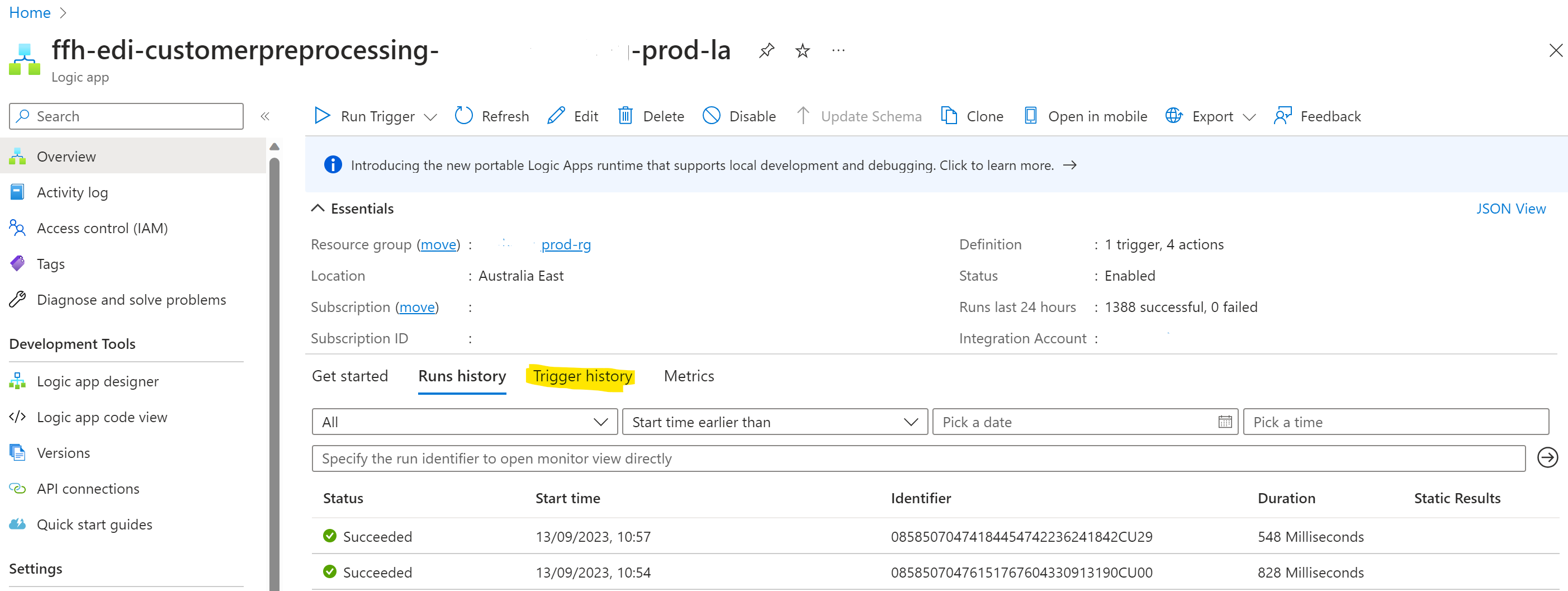The height and width of the screenshot is (591, 1568).
Task: Click the 548 Milliseconds duration cell
Action: (x=1310, y=537)
